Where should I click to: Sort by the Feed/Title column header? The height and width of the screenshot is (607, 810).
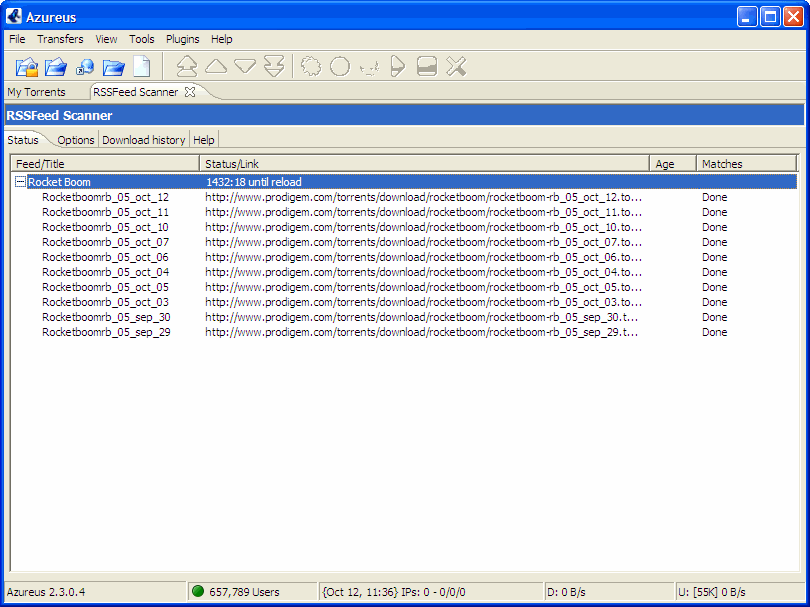click(105, 164)
